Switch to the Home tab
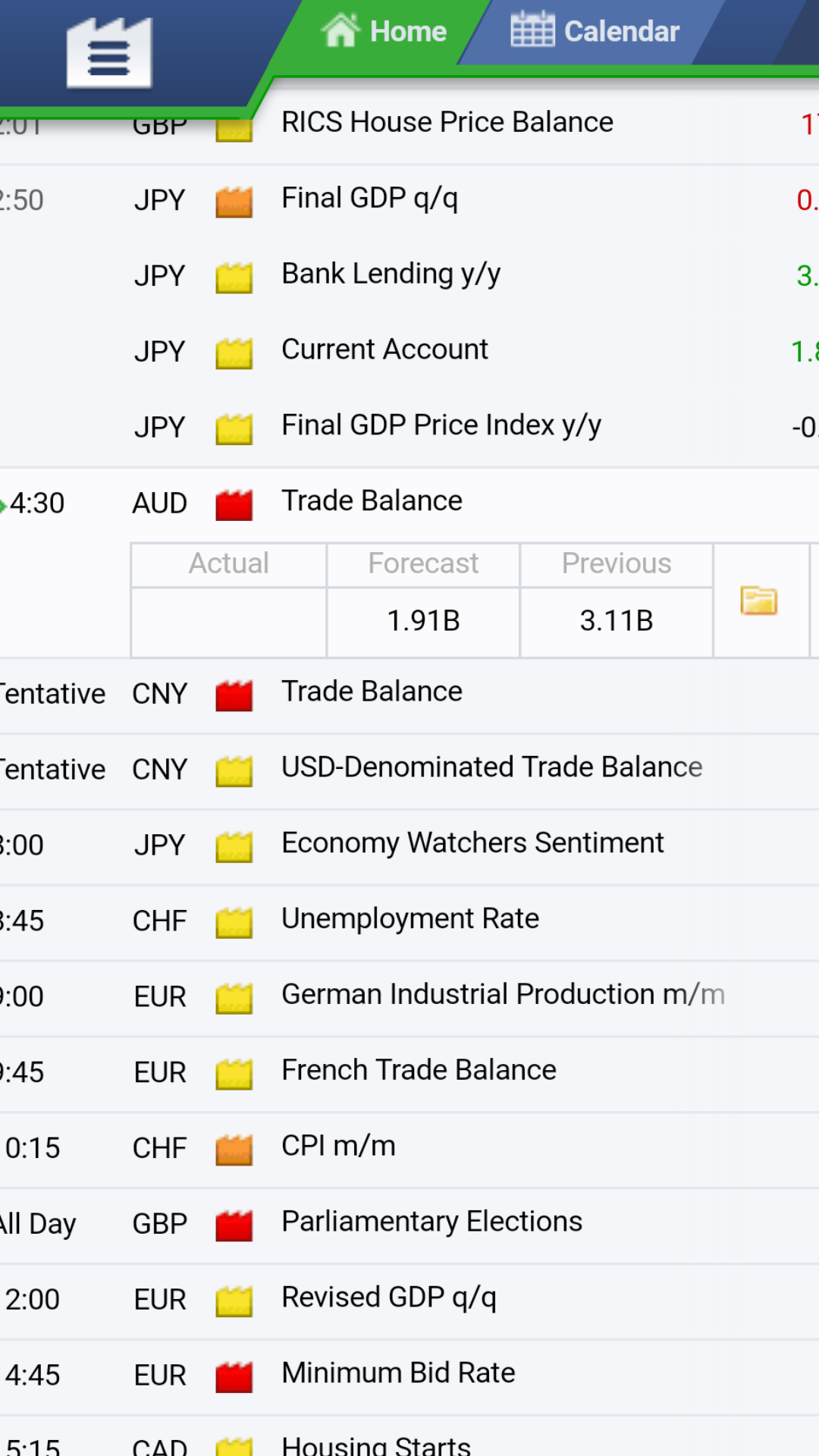The image size is (819, 1456). pos(383,32)
